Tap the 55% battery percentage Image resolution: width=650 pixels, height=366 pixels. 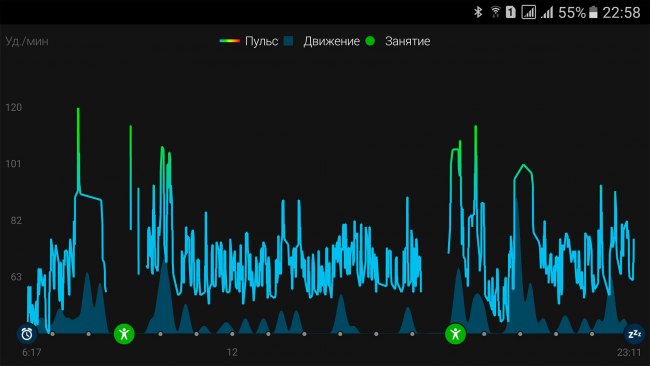point(572,12)
